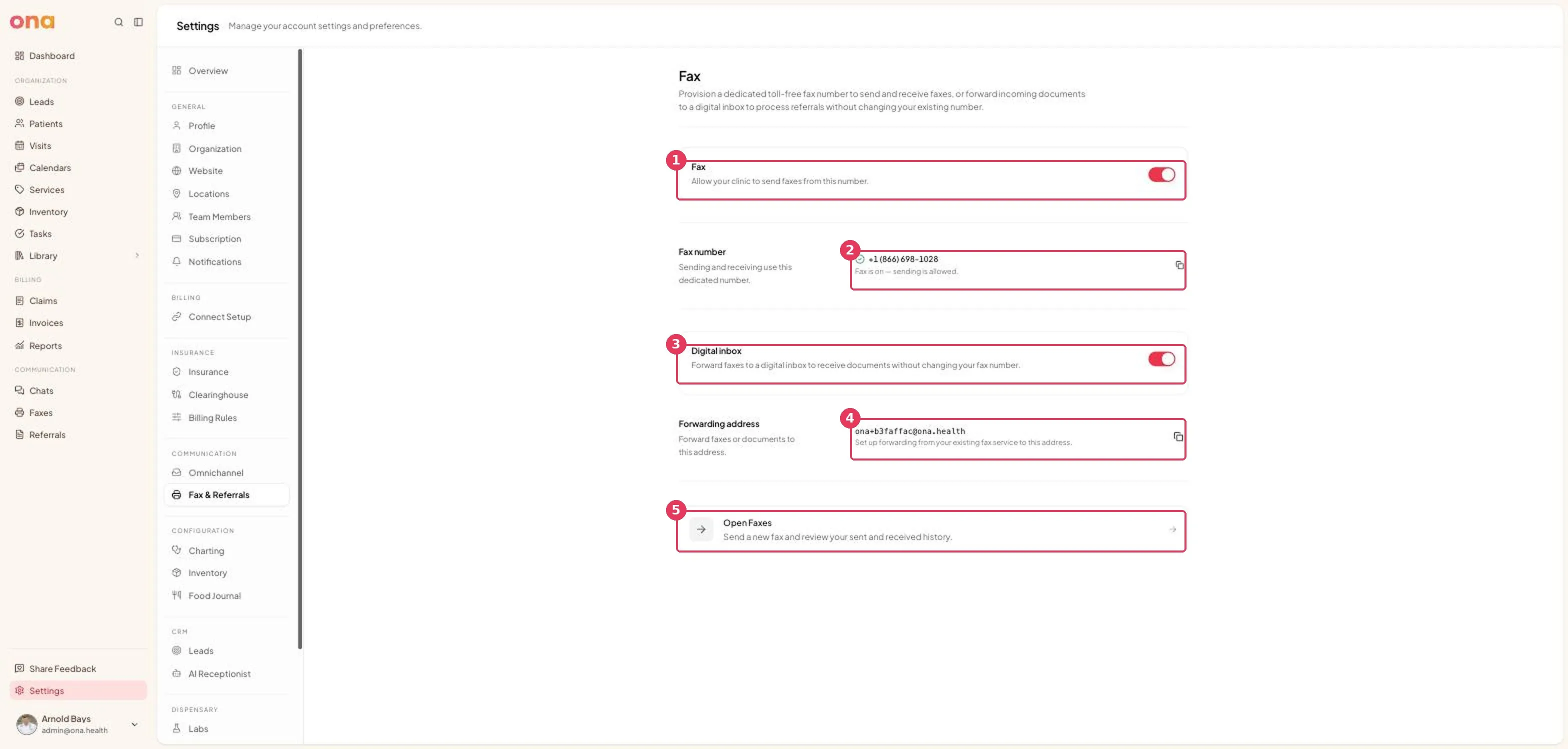The height and width of the screenshot is (749, 1568).
Task: Click the Share Feedback icon
Action: pos(19,668)
